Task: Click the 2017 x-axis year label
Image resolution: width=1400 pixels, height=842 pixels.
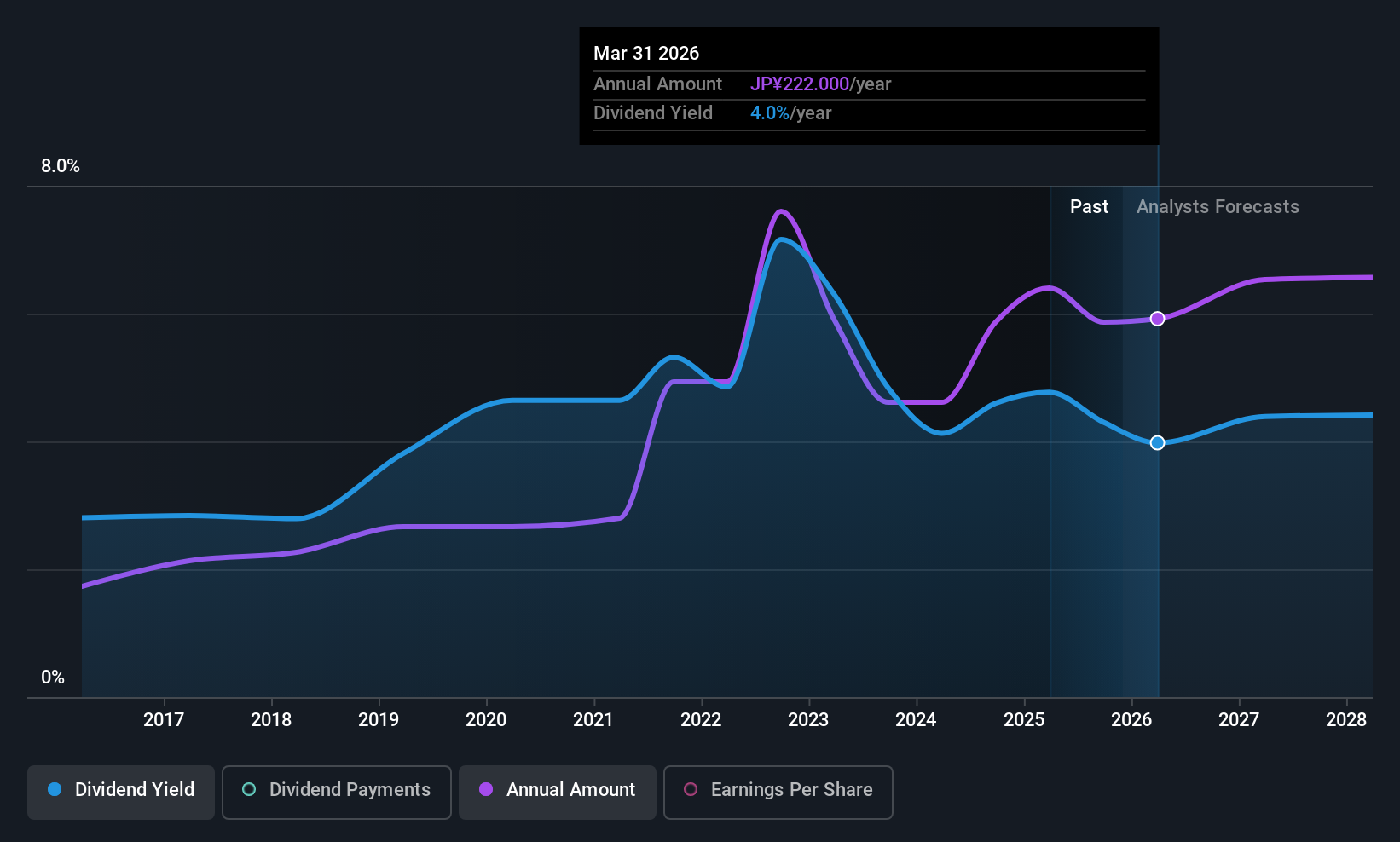Action: pos(164,720)
